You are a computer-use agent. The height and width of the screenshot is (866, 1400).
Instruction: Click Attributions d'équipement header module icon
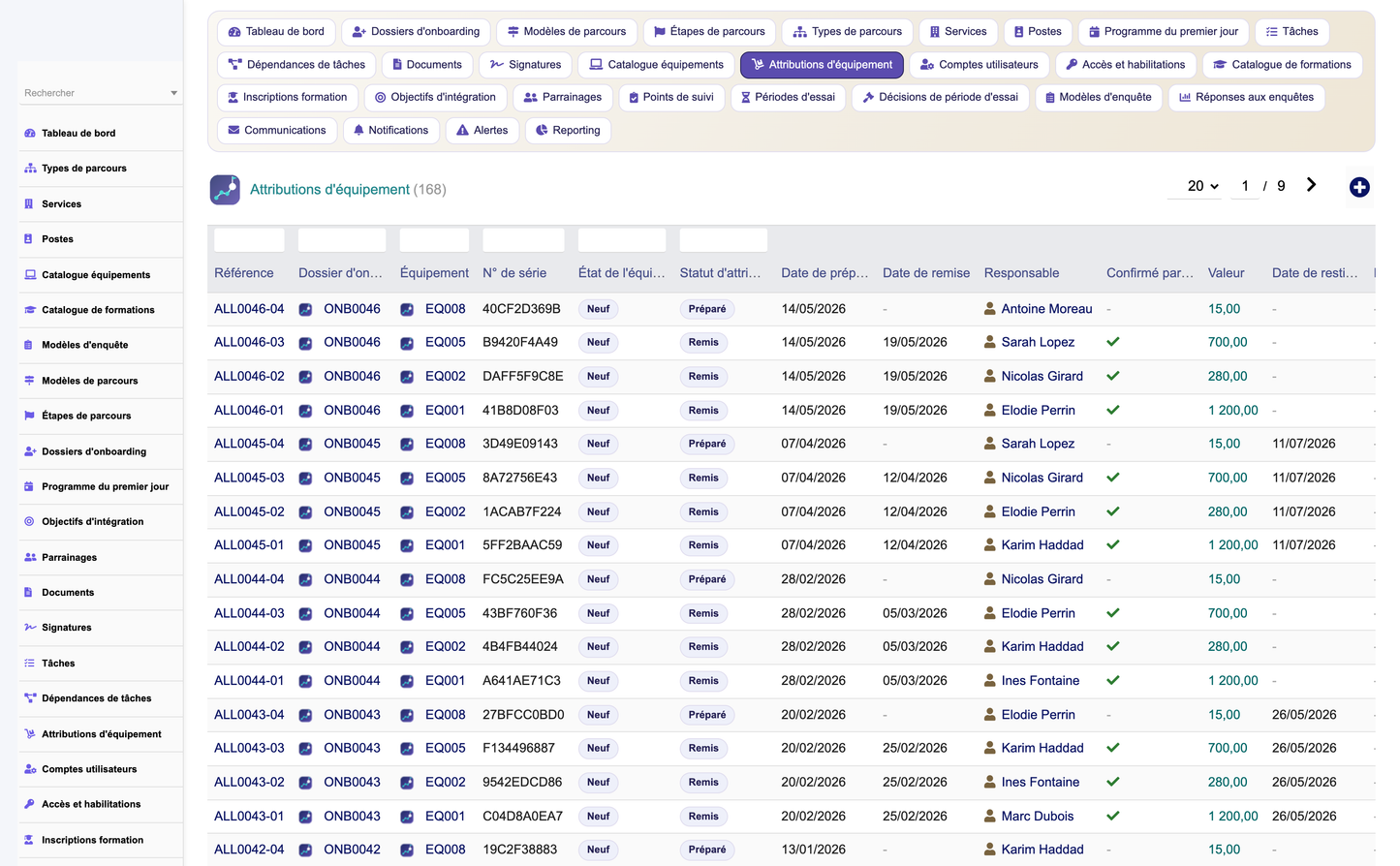point(225,190)
